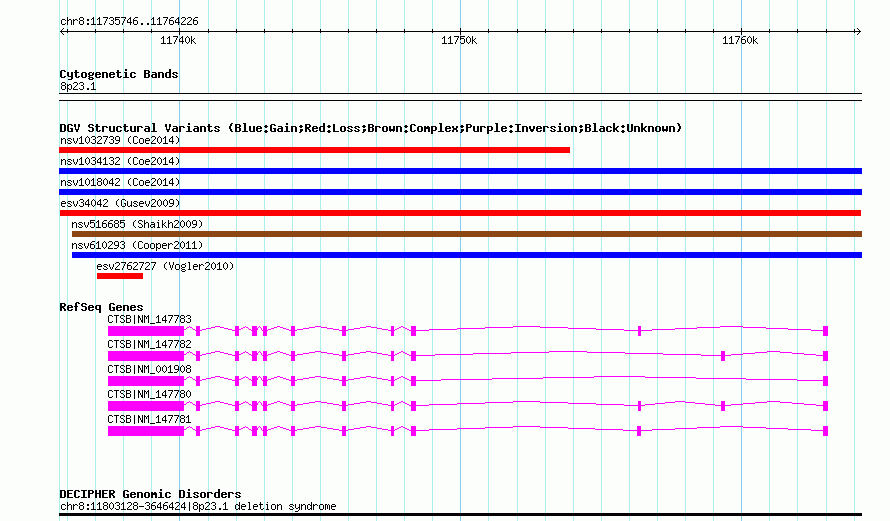
Task: Click the chr8:11735746..11764226 coordinate label
Action: (x=129, y=21)
